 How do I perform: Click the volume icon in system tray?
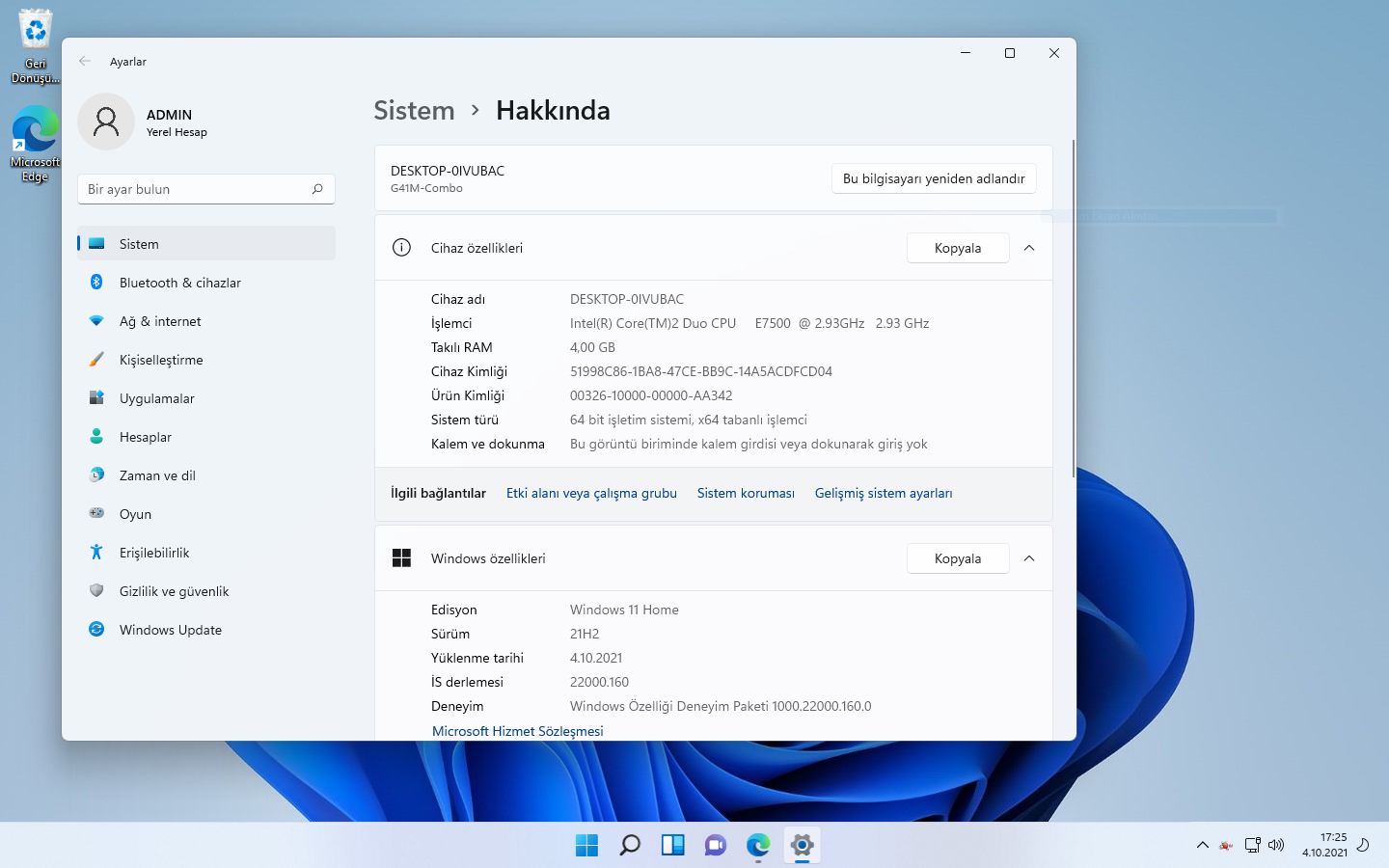[x=1276, y=845]
